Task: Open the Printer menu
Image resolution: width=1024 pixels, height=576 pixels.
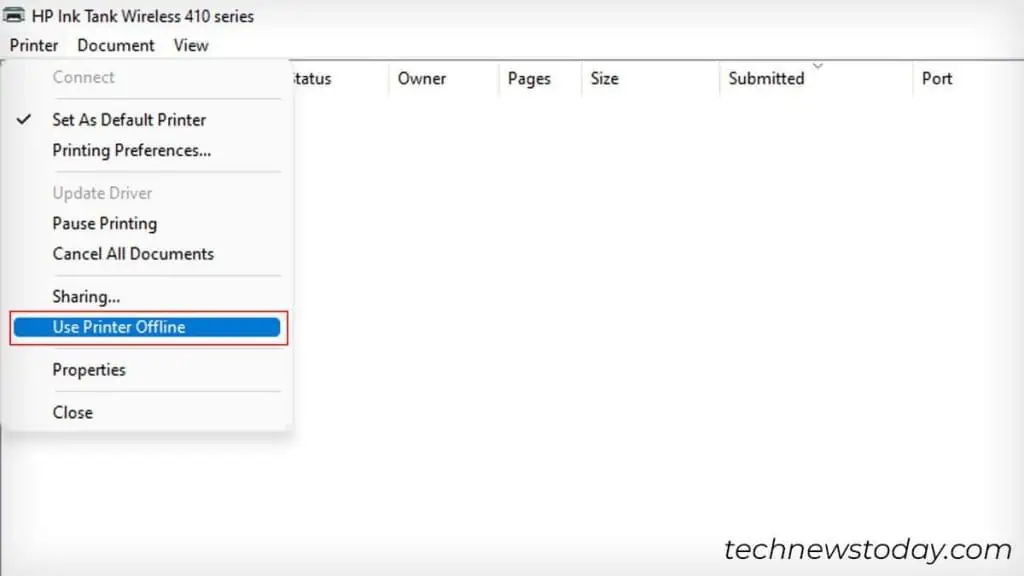Action: (34, 45)
